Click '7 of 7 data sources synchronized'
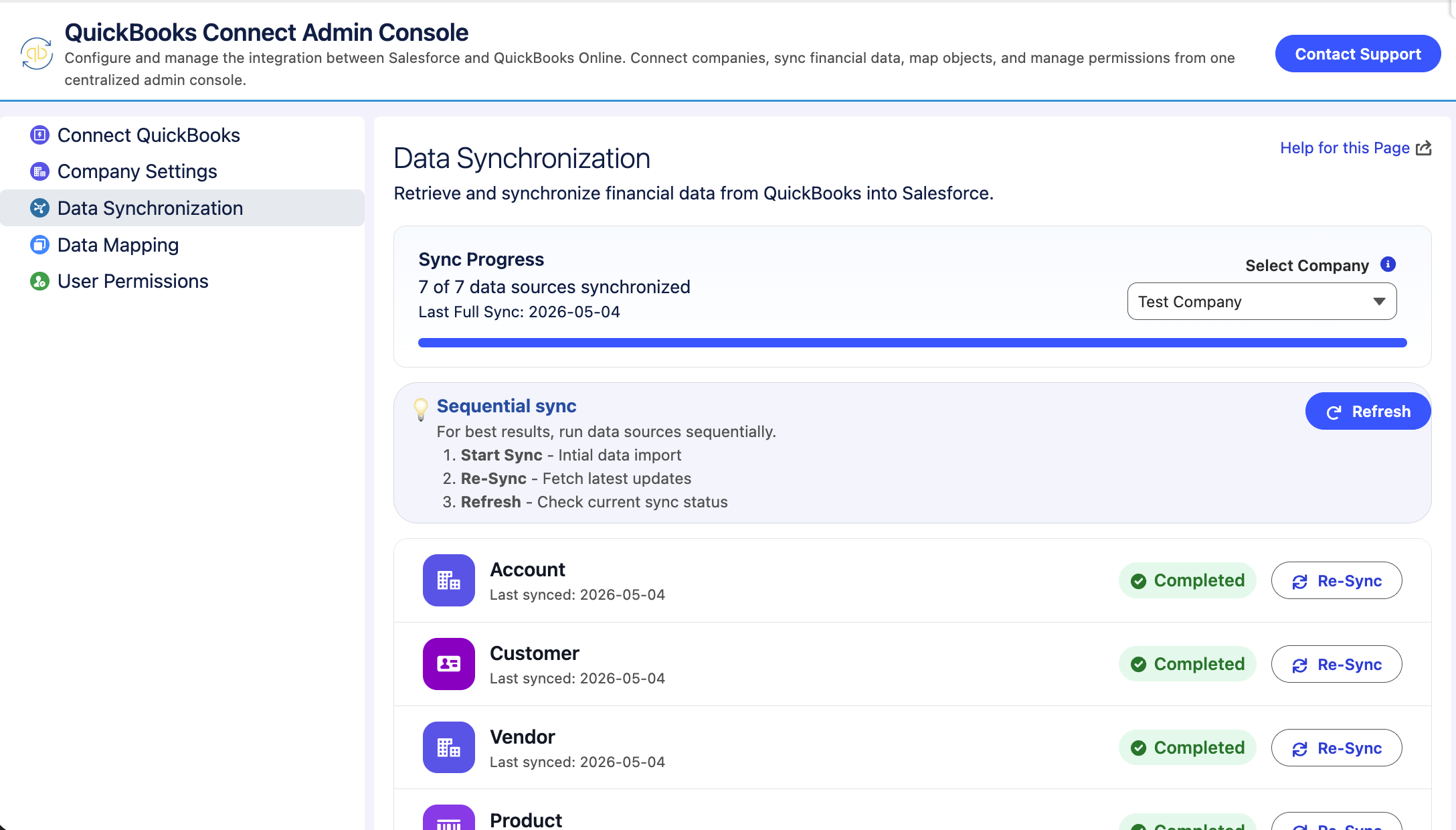 tap(554, 286)
